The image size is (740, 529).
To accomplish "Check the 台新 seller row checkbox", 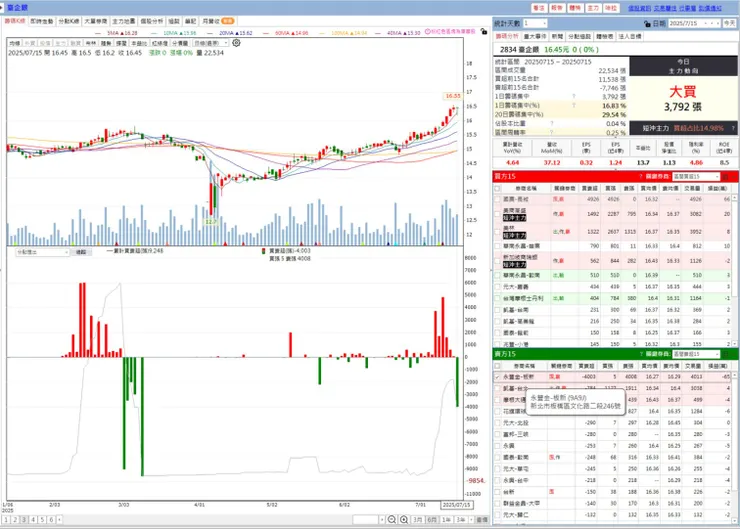I will point(497,492).
